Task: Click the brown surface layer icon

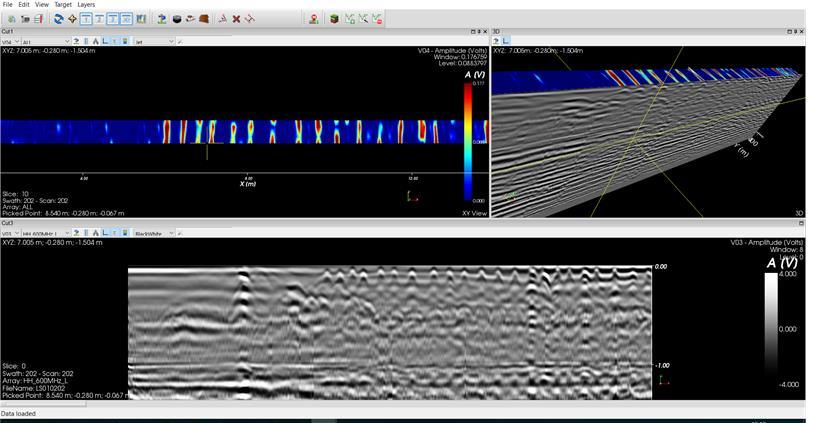Action: [x=204, y=19]
